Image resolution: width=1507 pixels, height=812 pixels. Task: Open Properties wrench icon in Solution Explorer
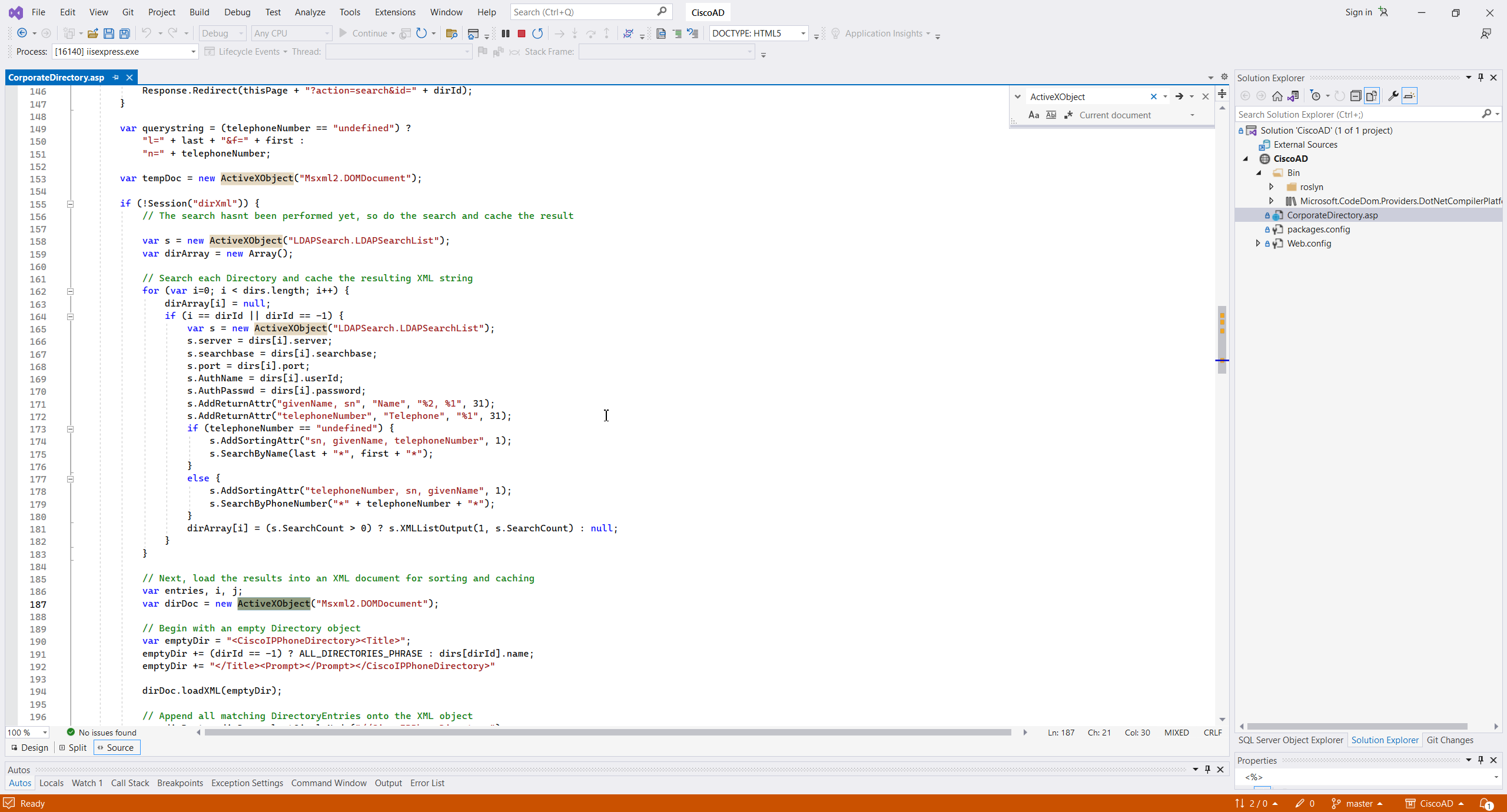pyautogui.click(x=1393, y=96)
